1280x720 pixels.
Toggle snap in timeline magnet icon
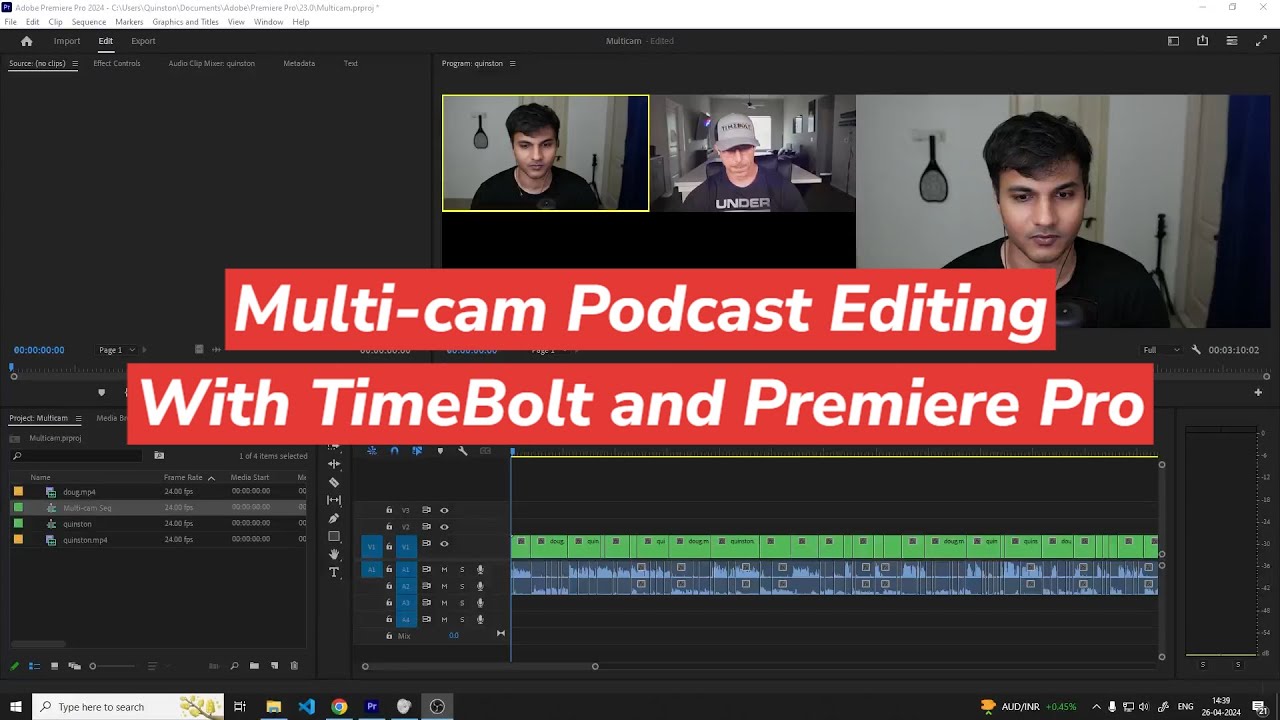coord(394,451)
